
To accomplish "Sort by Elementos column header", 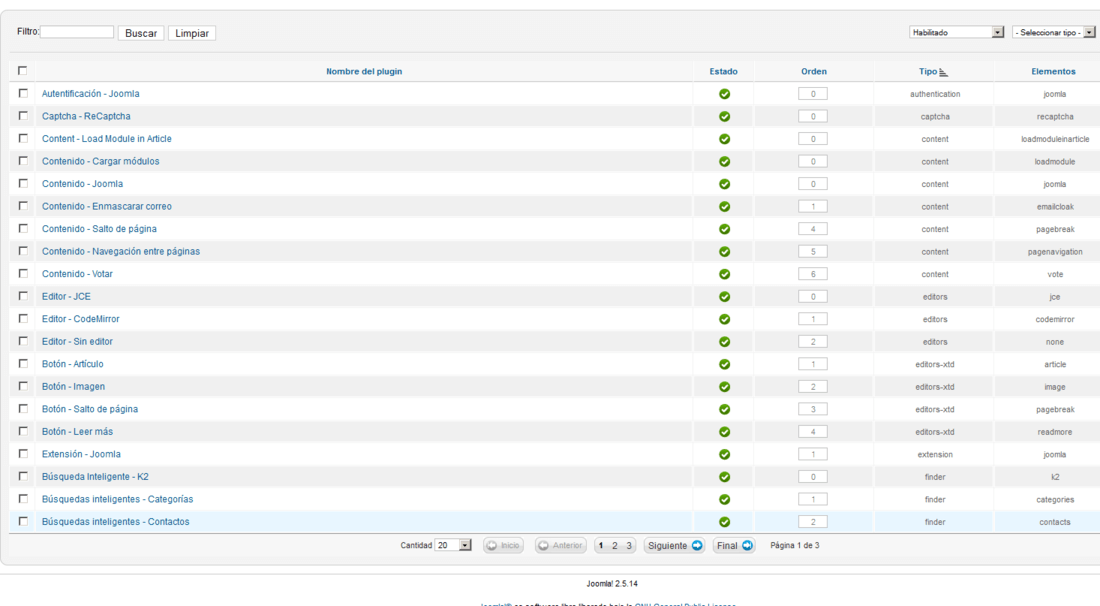I will point(1053,72).
